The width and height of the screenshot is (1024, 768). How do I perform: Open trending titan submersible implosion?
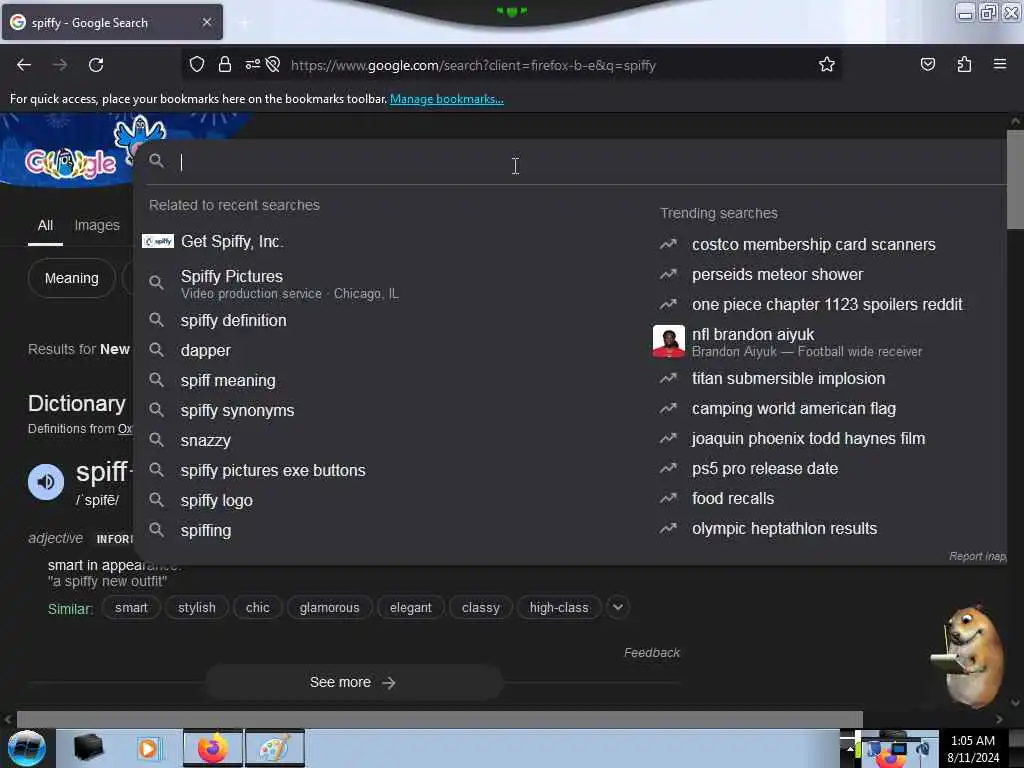788,378
